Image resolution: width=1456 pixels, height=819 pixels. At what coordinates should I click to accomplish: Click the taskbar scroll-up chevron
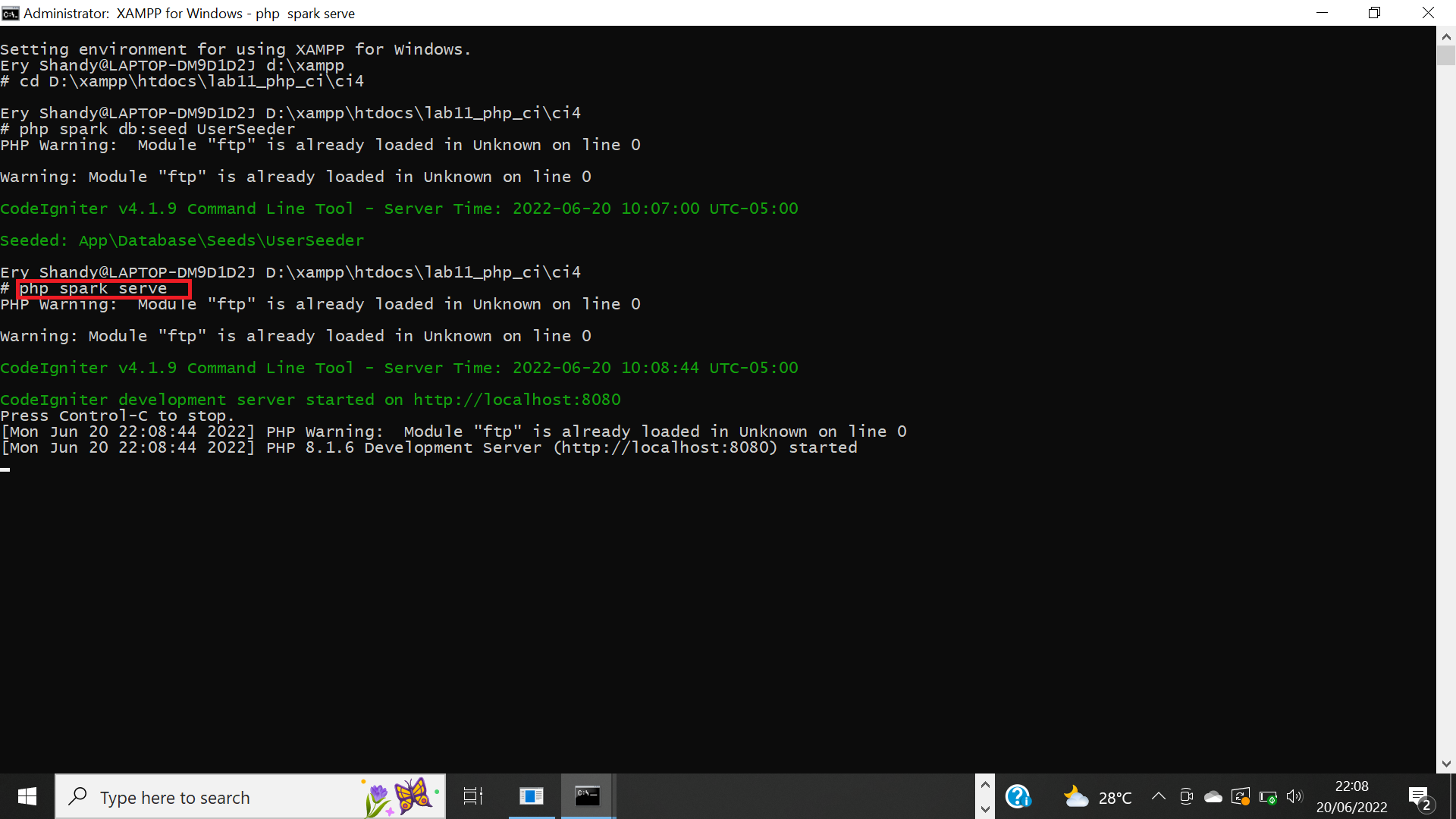985,783
